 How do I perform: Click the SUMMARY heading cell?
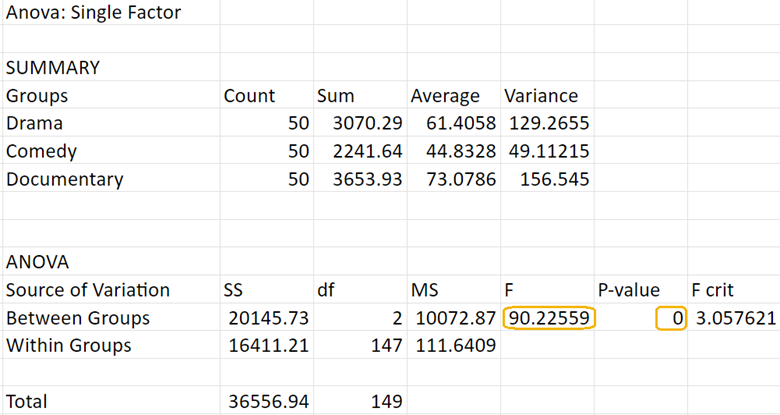coord(53,68)
